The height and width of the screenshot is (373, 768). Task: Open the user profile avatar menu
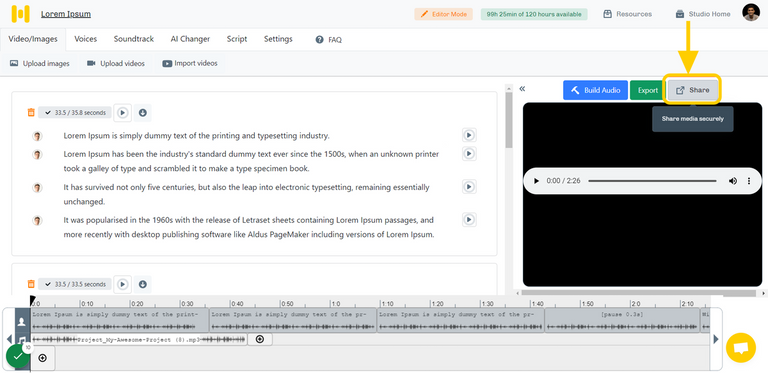click(751, 13)
